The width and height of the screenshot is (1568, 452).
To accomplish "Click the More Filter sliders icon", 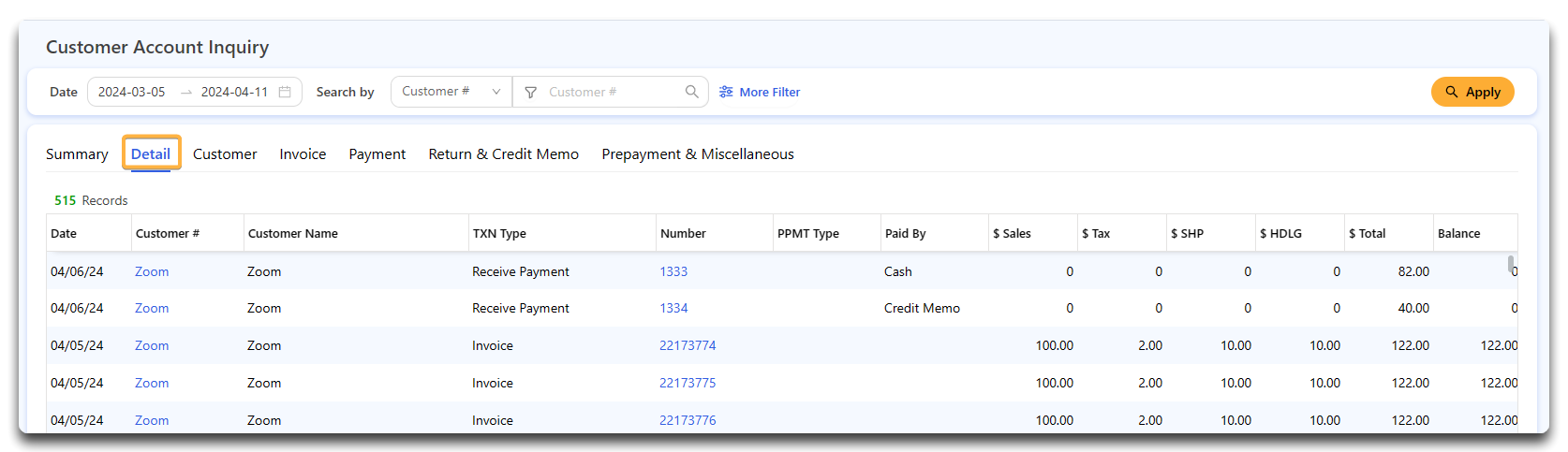I will coord(726,92).
